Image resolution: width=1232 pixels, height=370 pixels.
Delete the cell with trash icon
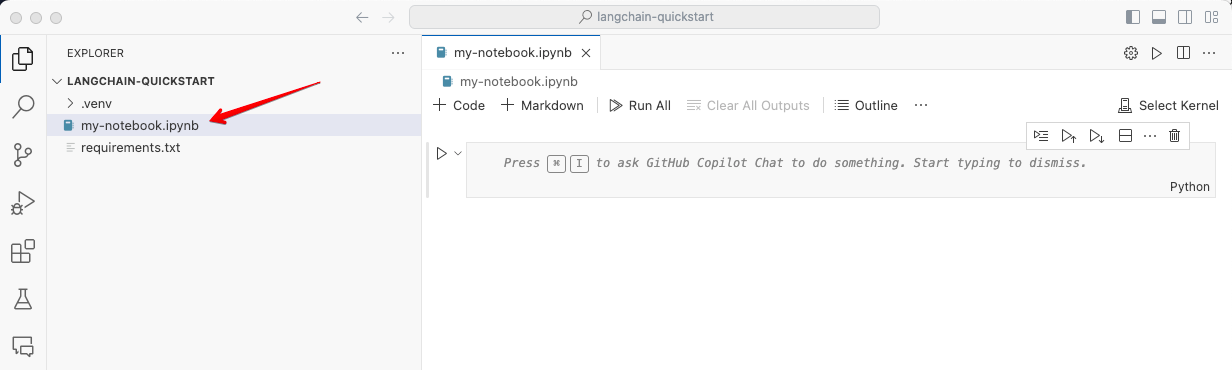point(1175,135)
